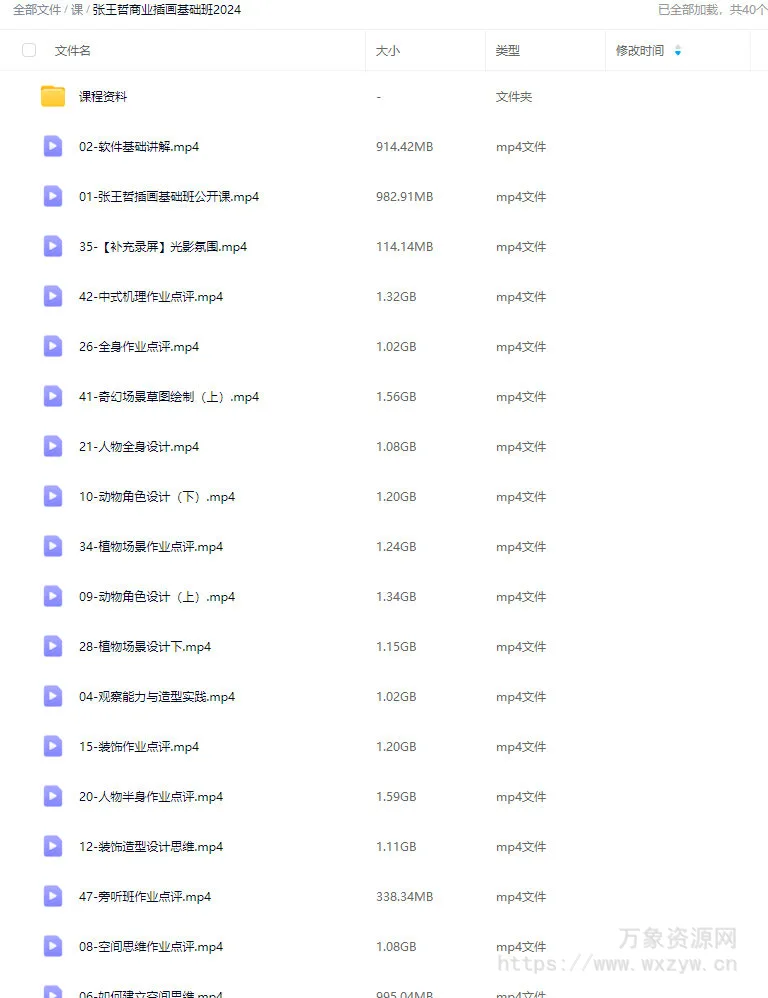The image size is (768, 998).
Task: Click video icon for 12-装饰造型设计思维.mp4
Action: click(x=53, y=846)
